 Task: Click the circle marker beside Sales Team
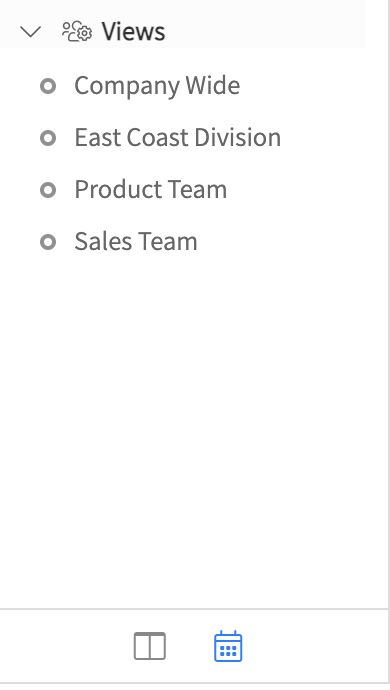48,242
